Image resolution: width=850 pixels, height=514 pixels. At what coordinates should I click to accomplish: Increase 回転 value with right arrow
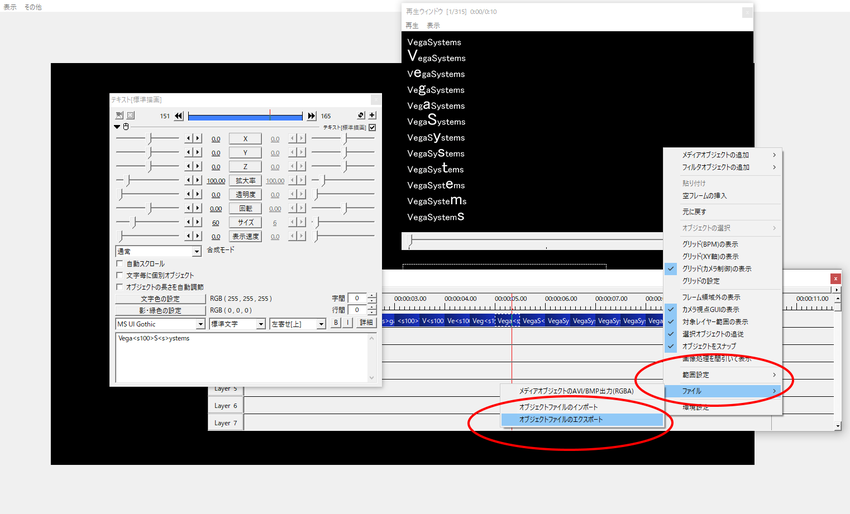click(197, 208)
